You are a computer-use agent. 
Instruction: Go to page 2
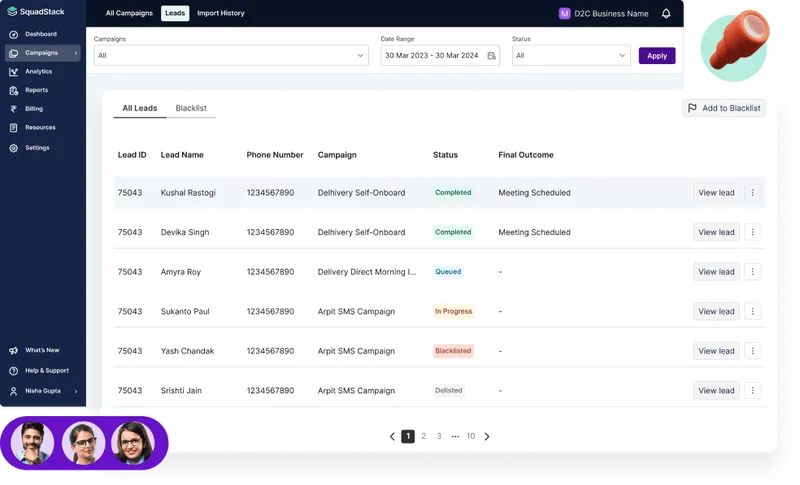click(x=423, y=437)
